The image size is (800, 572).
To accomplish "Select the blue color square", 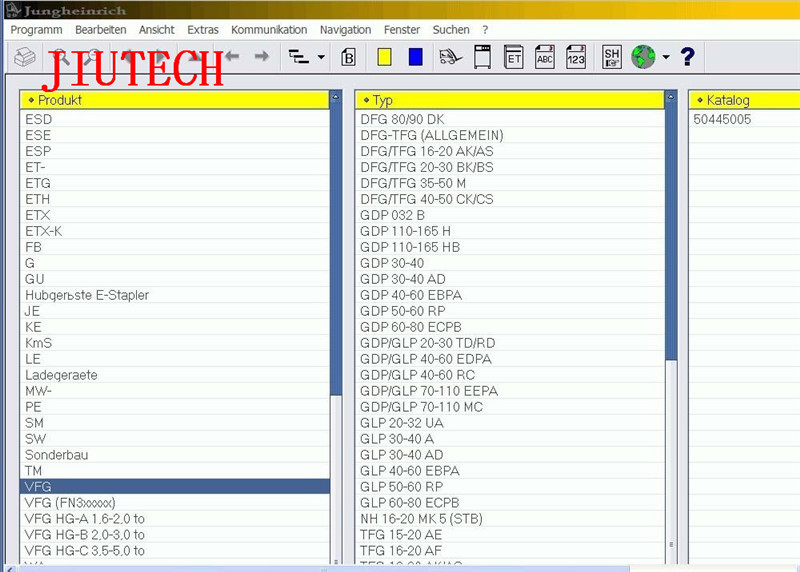I will 416,57.
